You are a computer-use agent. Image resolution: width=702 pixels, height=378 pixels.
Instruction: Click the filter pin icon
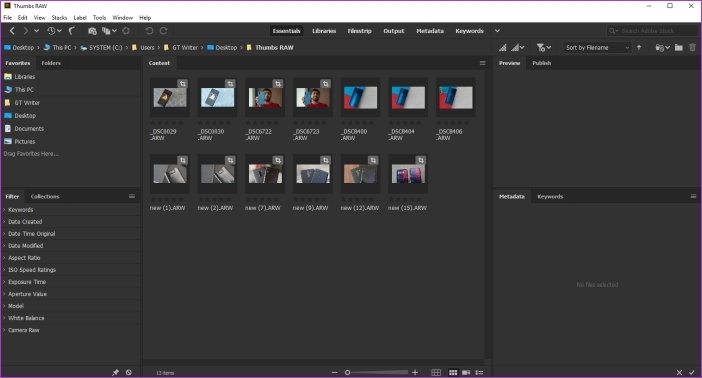pyautogui.click(x=115, y=372)
